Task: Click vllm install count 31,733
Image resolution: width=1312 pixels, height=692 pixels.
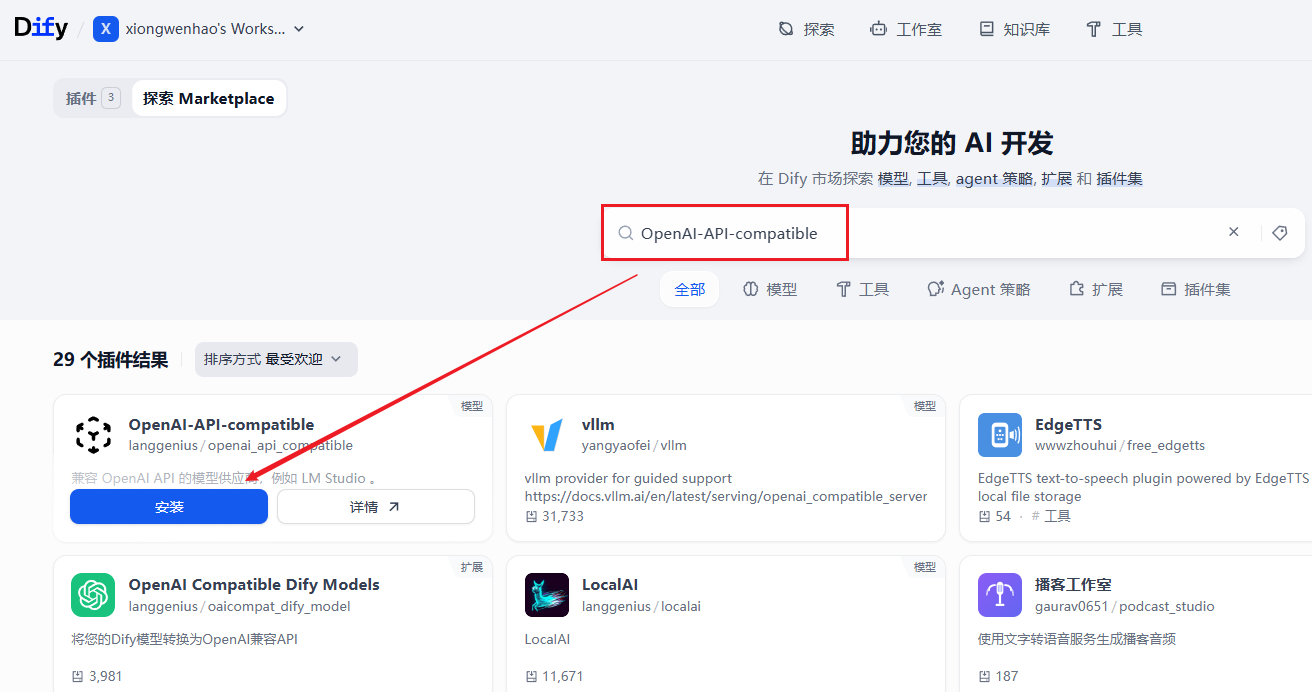Action: [554, 516]
